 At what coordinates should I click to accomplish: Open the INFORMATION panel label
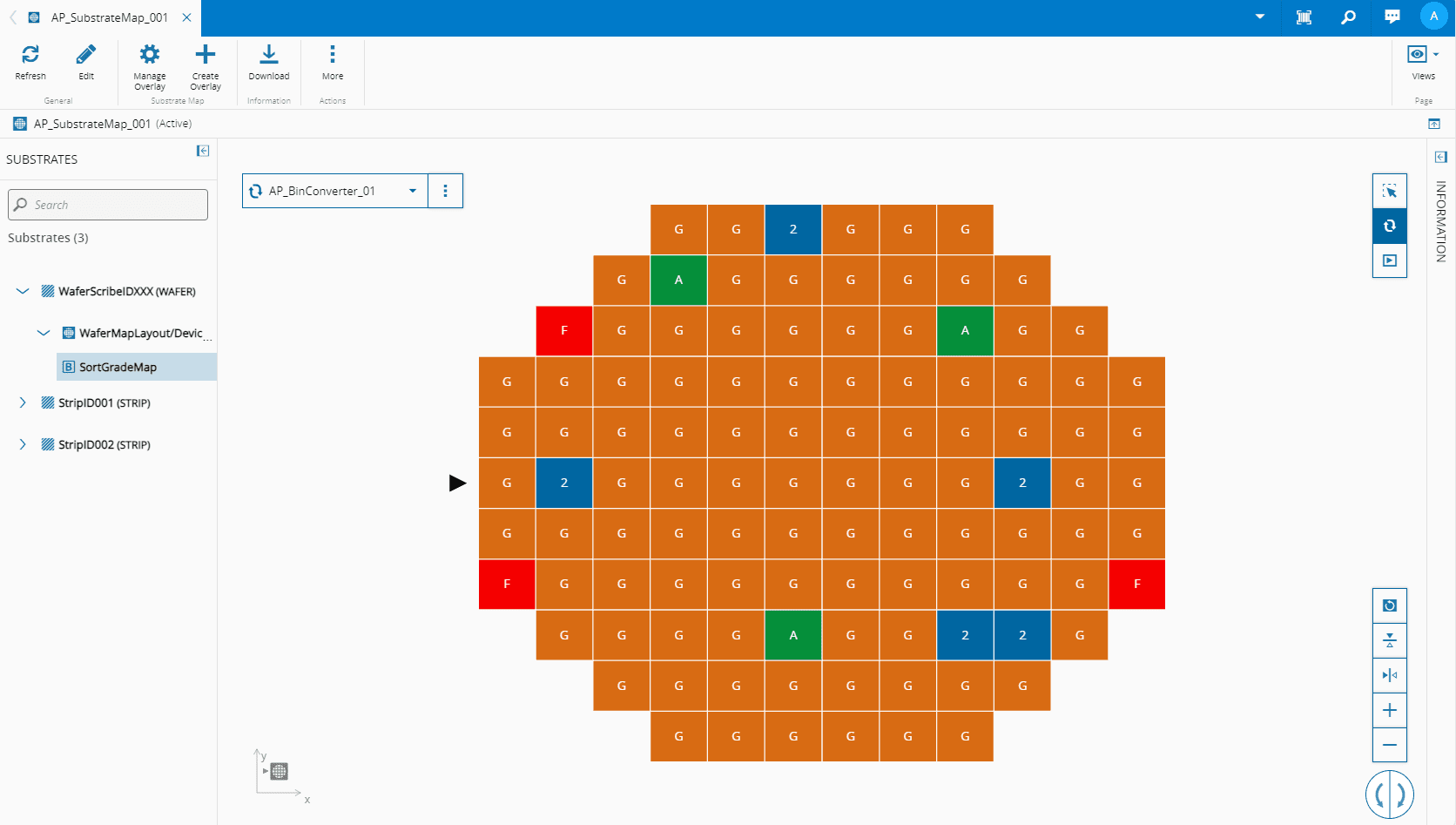click(x=1441, y=221)
